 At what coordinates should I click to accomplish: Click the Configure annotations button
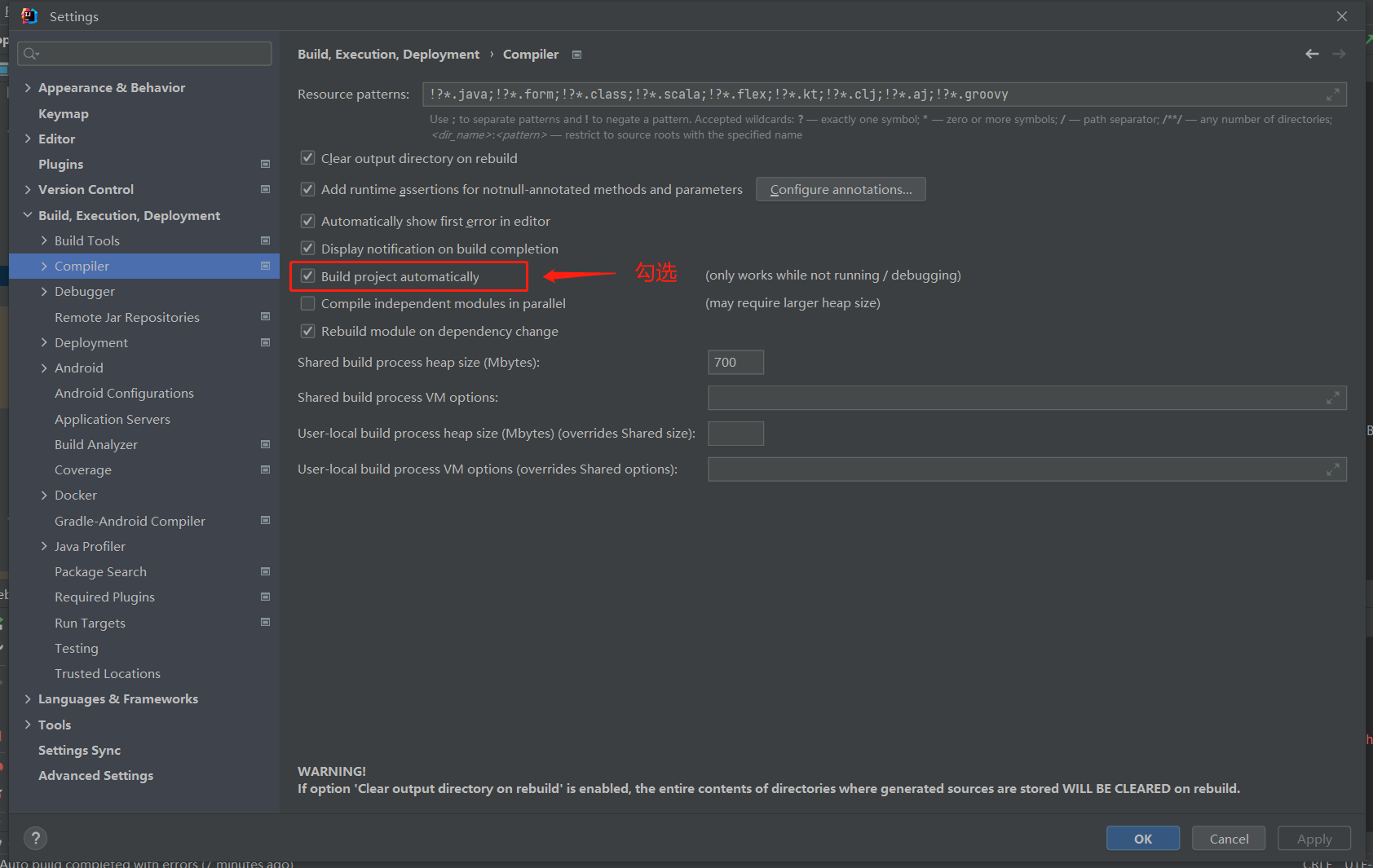840,189
